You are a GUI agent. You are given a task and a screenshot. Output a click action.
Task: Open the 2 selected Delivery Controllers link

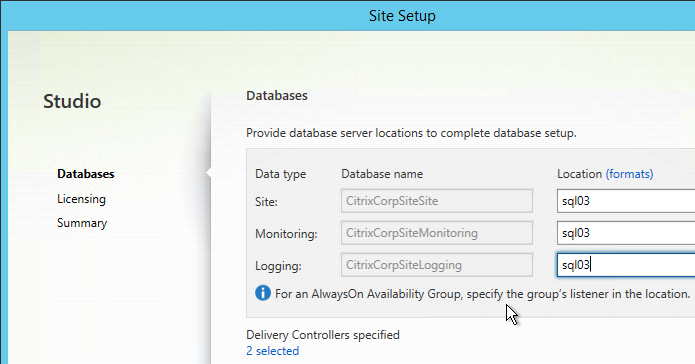click(x=273, y=351)
